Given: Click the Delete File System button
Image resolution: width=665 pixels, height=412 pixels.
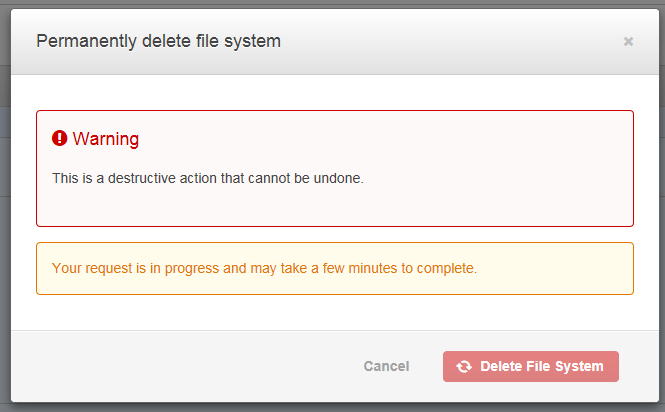Looking at the screenshot, I should point(531,366).
